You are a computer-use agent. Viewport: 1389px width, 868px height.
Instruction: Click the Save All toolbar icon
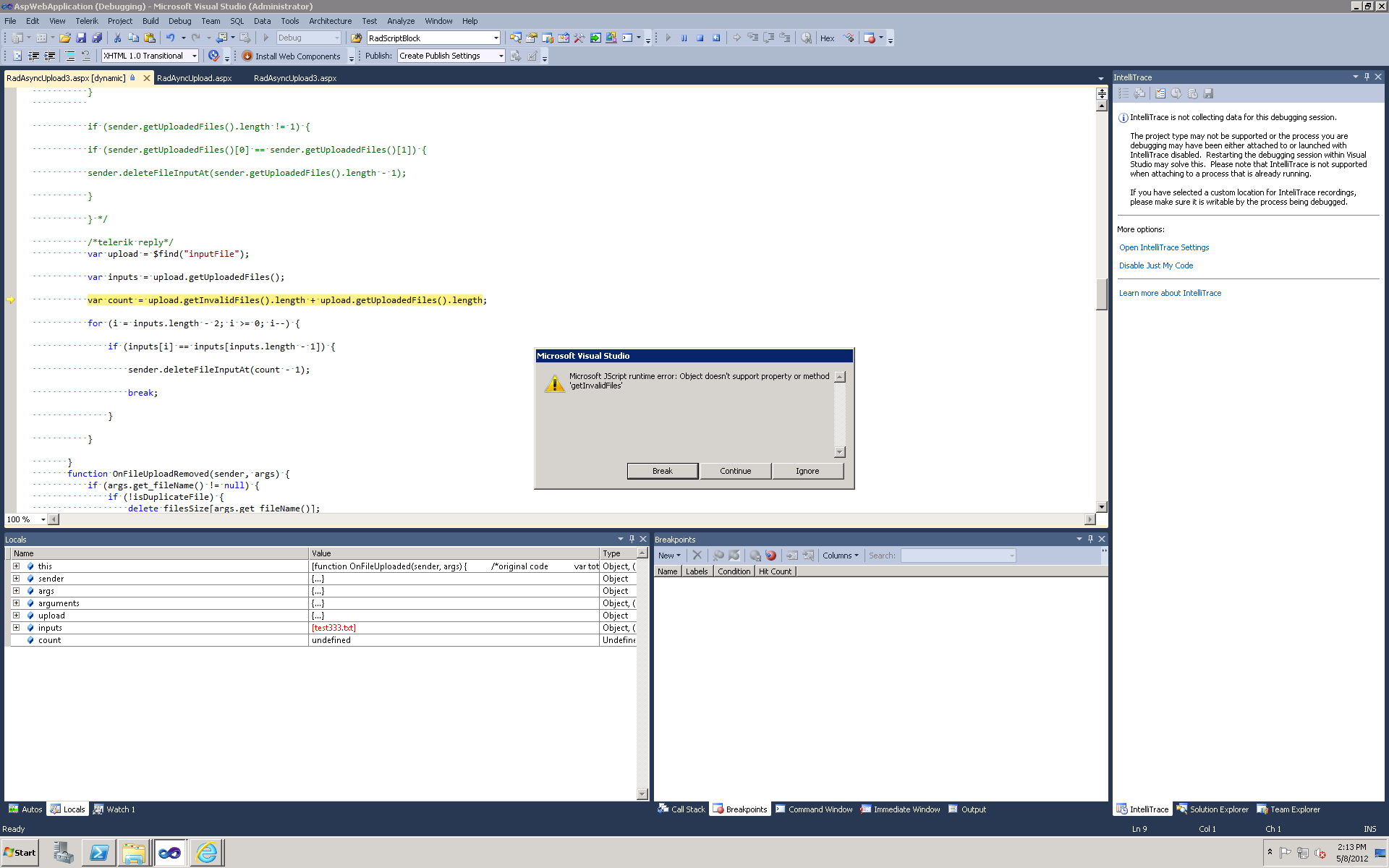tap(97, 38)
